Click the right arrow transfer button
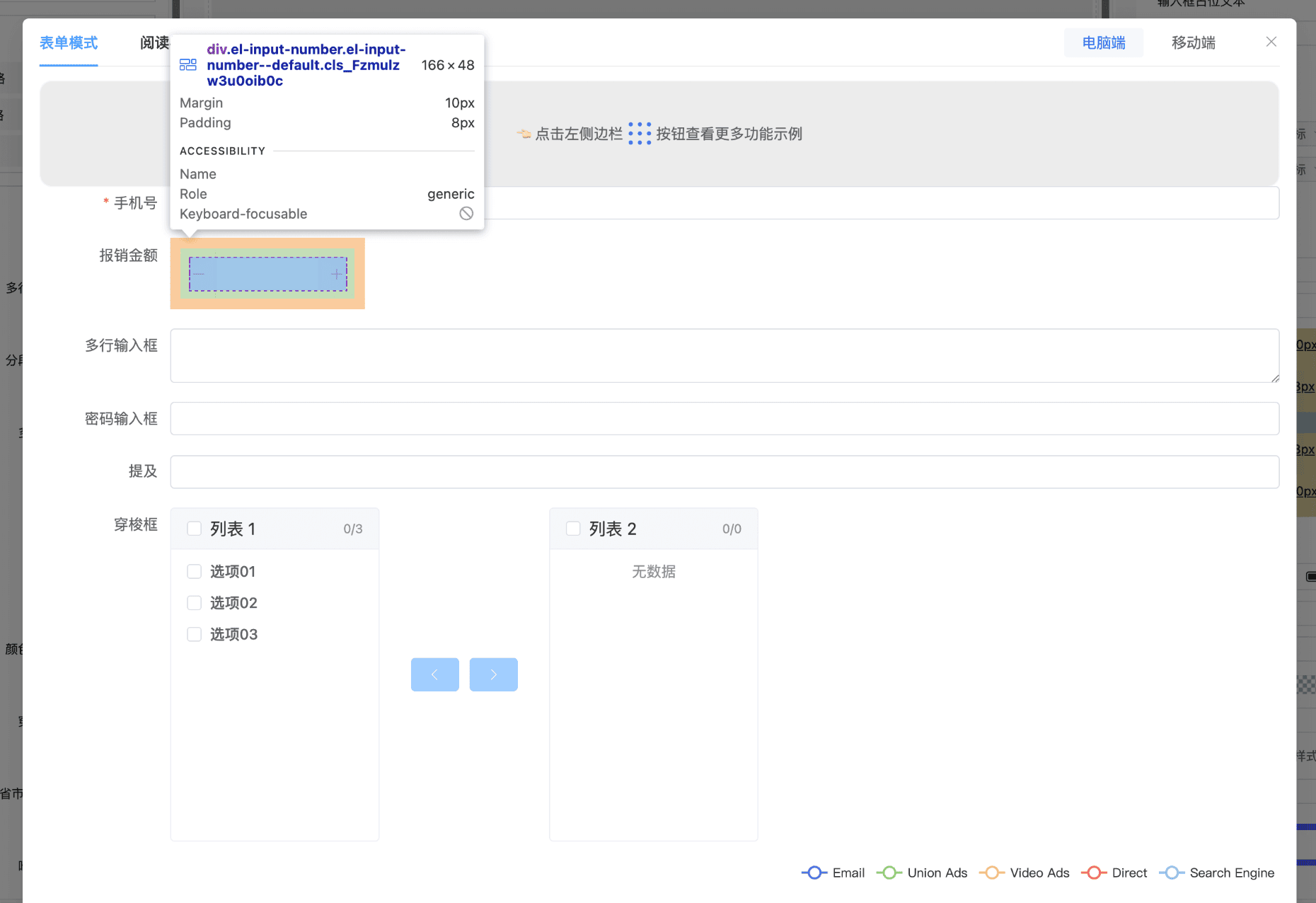Viewport: 1316px width, 903px height. (x=493, y=674)
